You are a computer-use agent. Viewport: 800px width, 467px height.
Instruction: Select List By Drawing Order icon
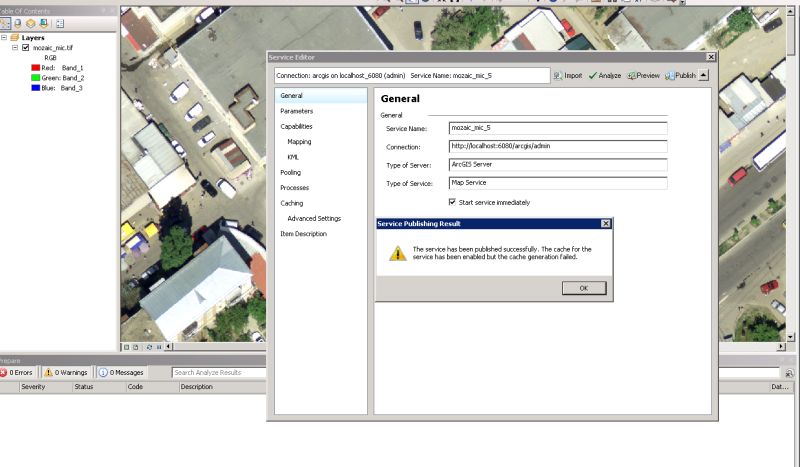pos(5,23)
